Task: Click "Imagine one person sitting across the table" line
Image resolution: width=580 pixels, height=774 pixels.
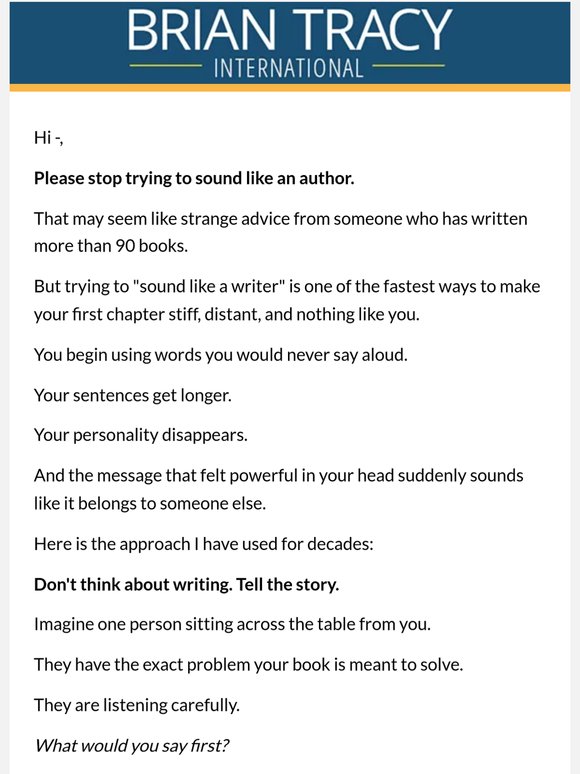Action: point(232,624)
